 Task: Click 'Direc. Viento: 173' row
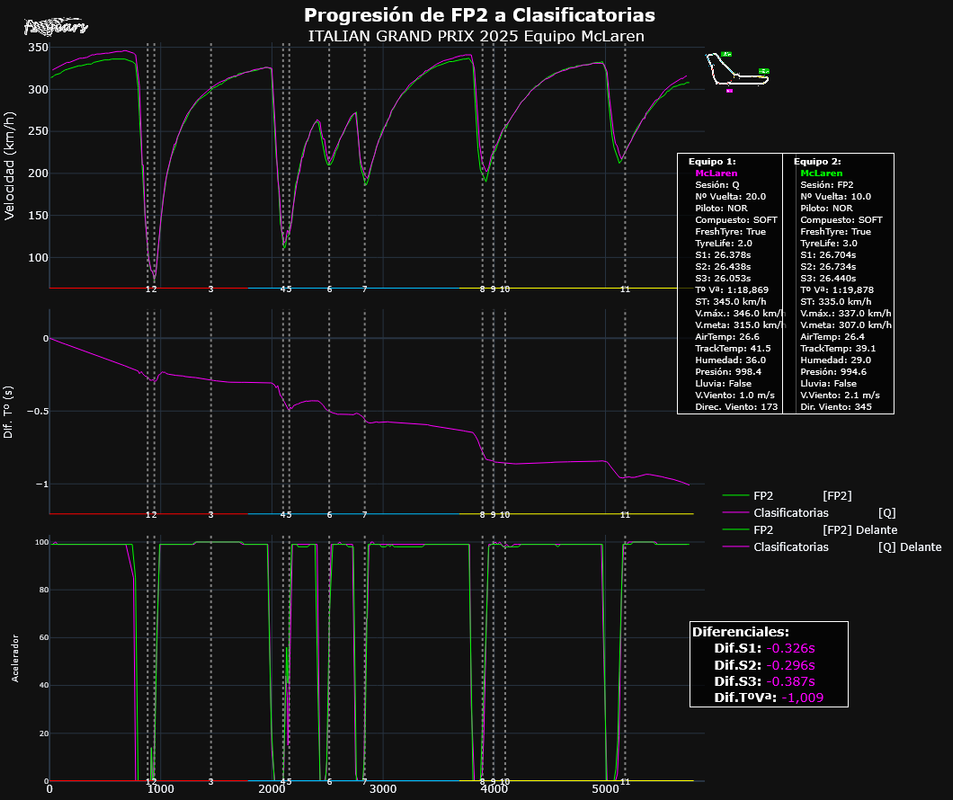pos(737,407)
